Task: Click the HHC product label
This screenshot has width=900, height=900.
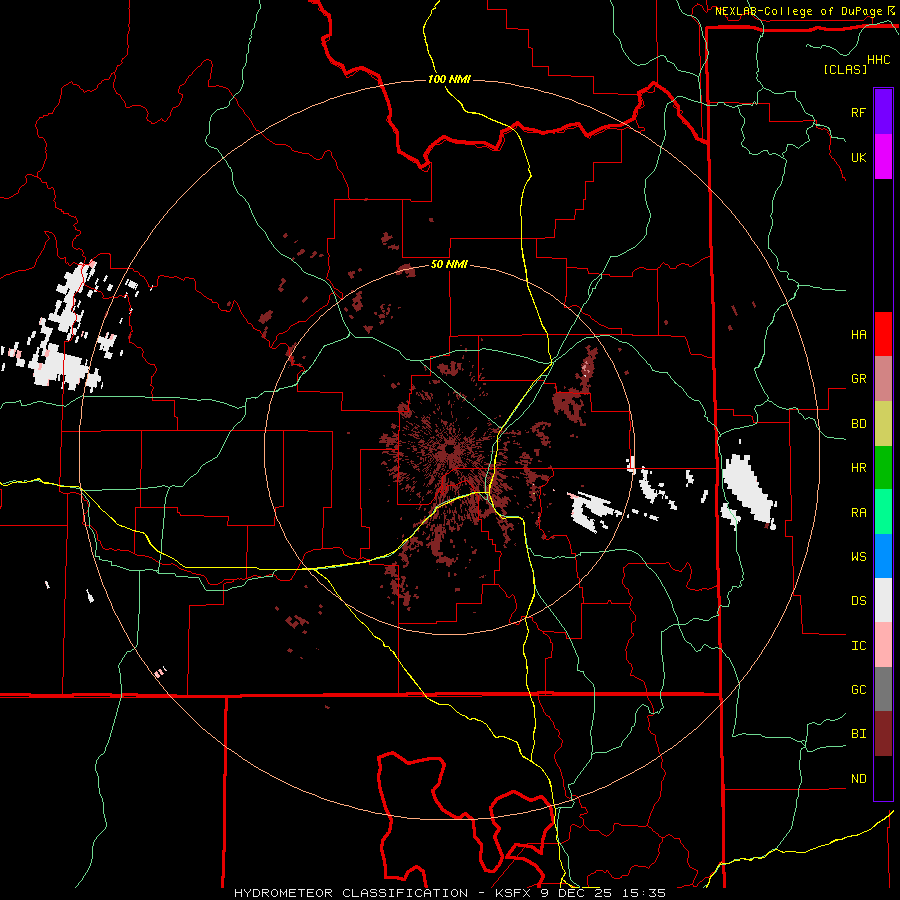Action: coord(879,60)
